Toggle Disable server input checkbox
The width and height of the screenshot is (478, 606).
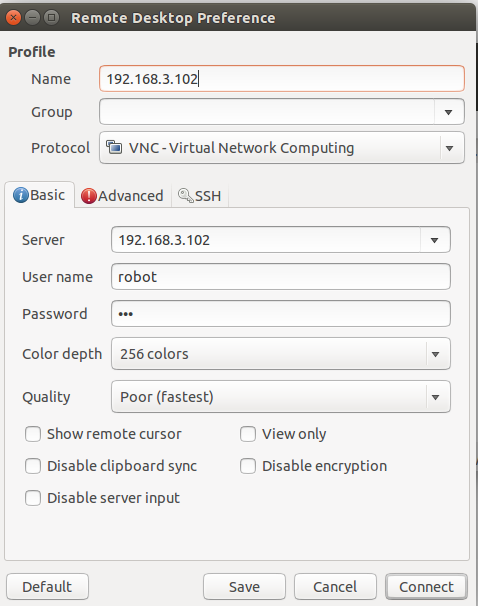coord(33,498)
